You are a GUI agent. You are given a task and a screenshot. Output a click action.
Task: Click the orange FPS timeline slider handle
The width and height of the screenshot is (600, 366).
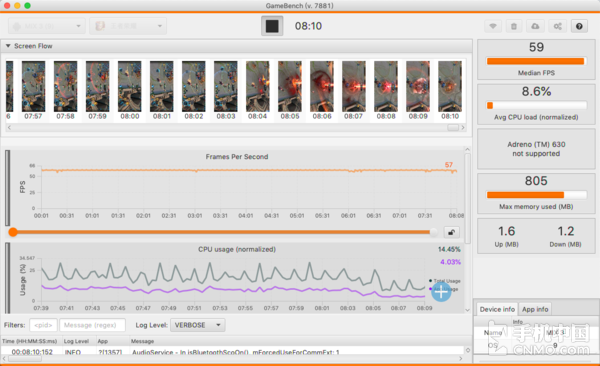[13, 232]
